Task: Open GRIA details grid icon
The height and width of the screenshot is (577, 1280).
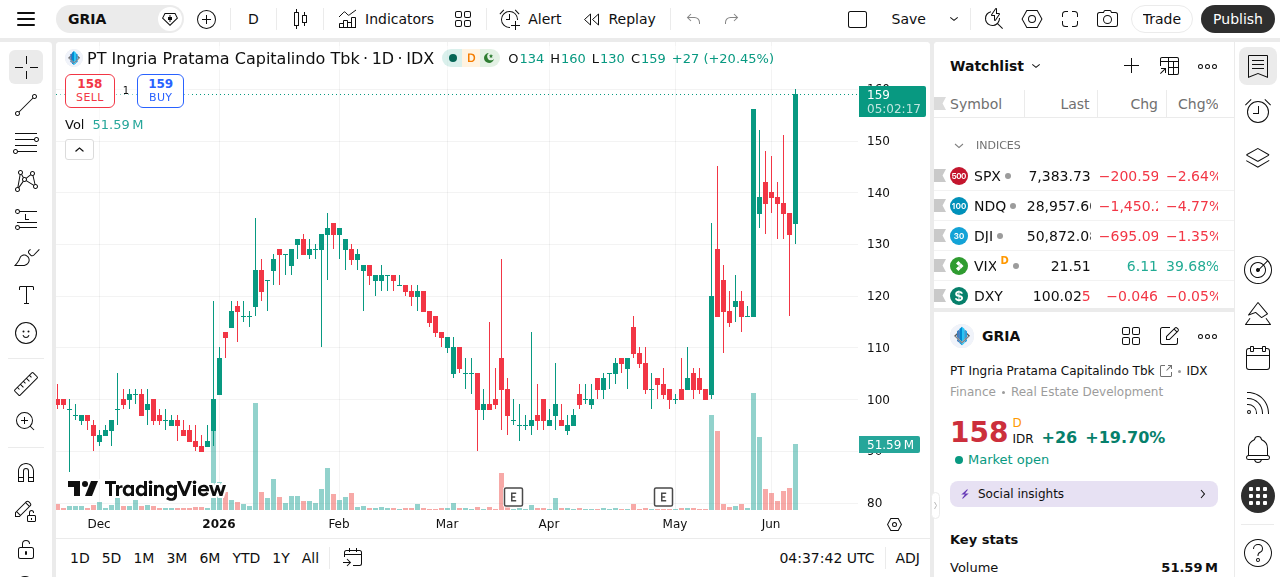Action: (1131, 336)
